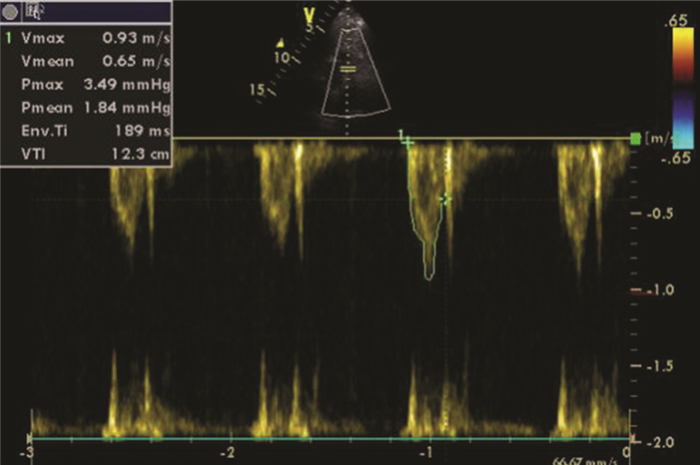The image size is (700, 465).
Task: Select the Vmax measurement row
Action: 88,36
